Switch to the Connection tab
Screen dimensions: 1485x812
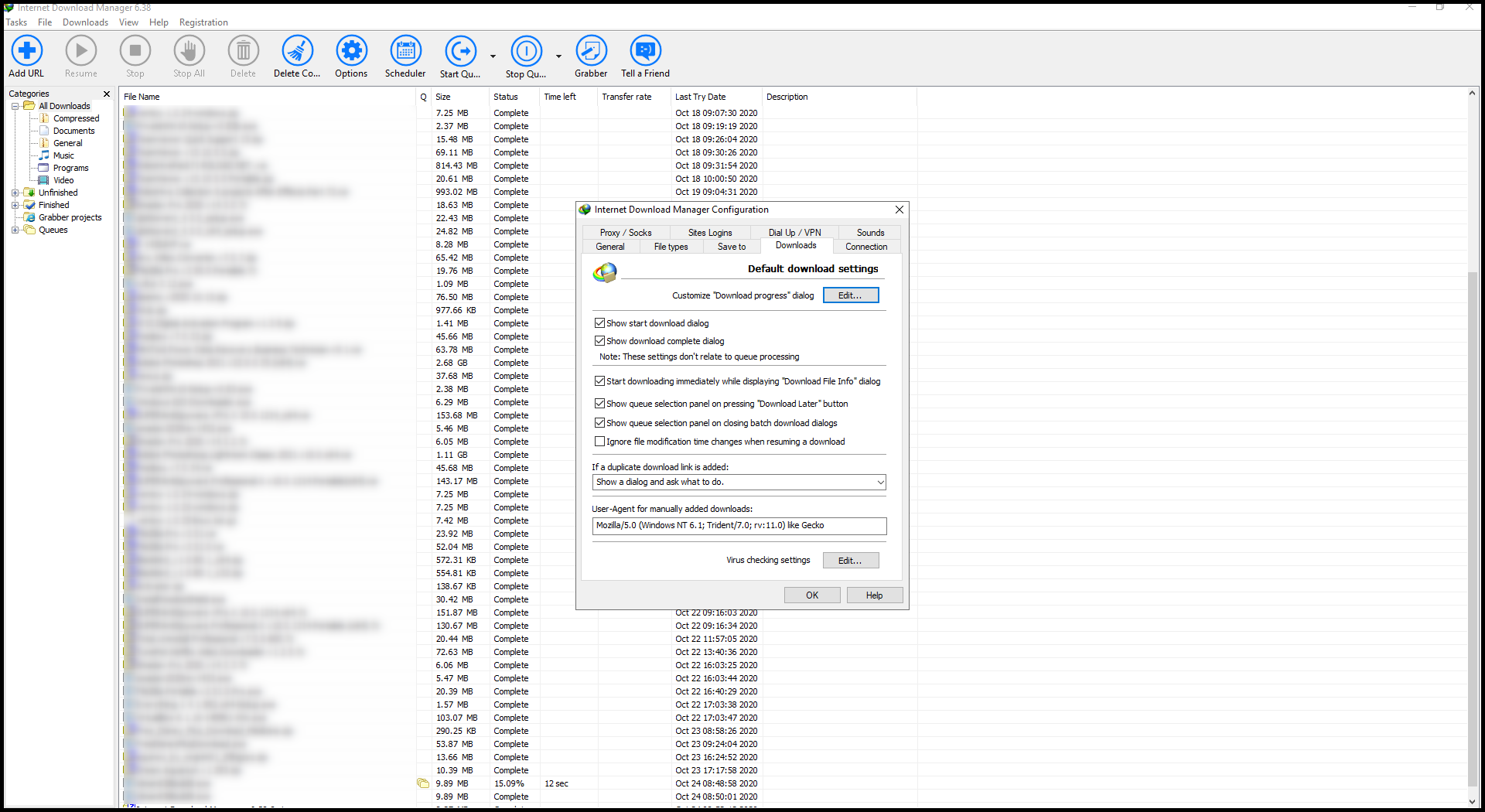866,247
